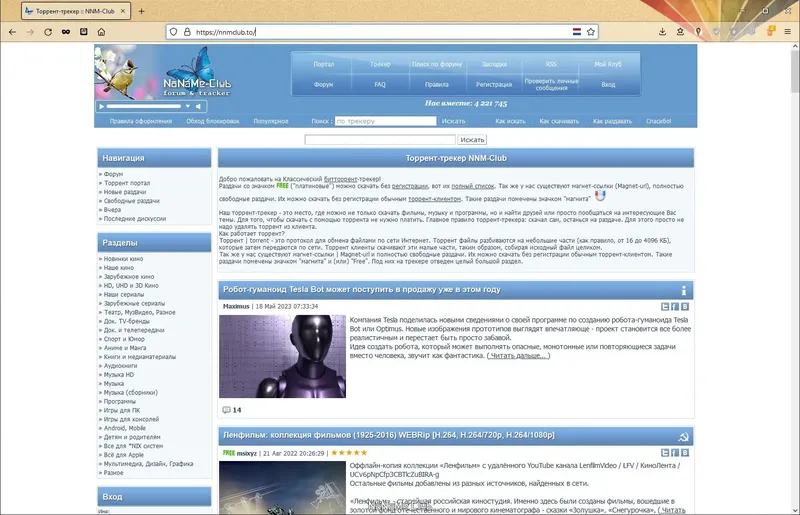The width and height of the screenshot is (800, 515).
Task: Click Читать дальше in Tesla Bot post
Action: (518, 356)
